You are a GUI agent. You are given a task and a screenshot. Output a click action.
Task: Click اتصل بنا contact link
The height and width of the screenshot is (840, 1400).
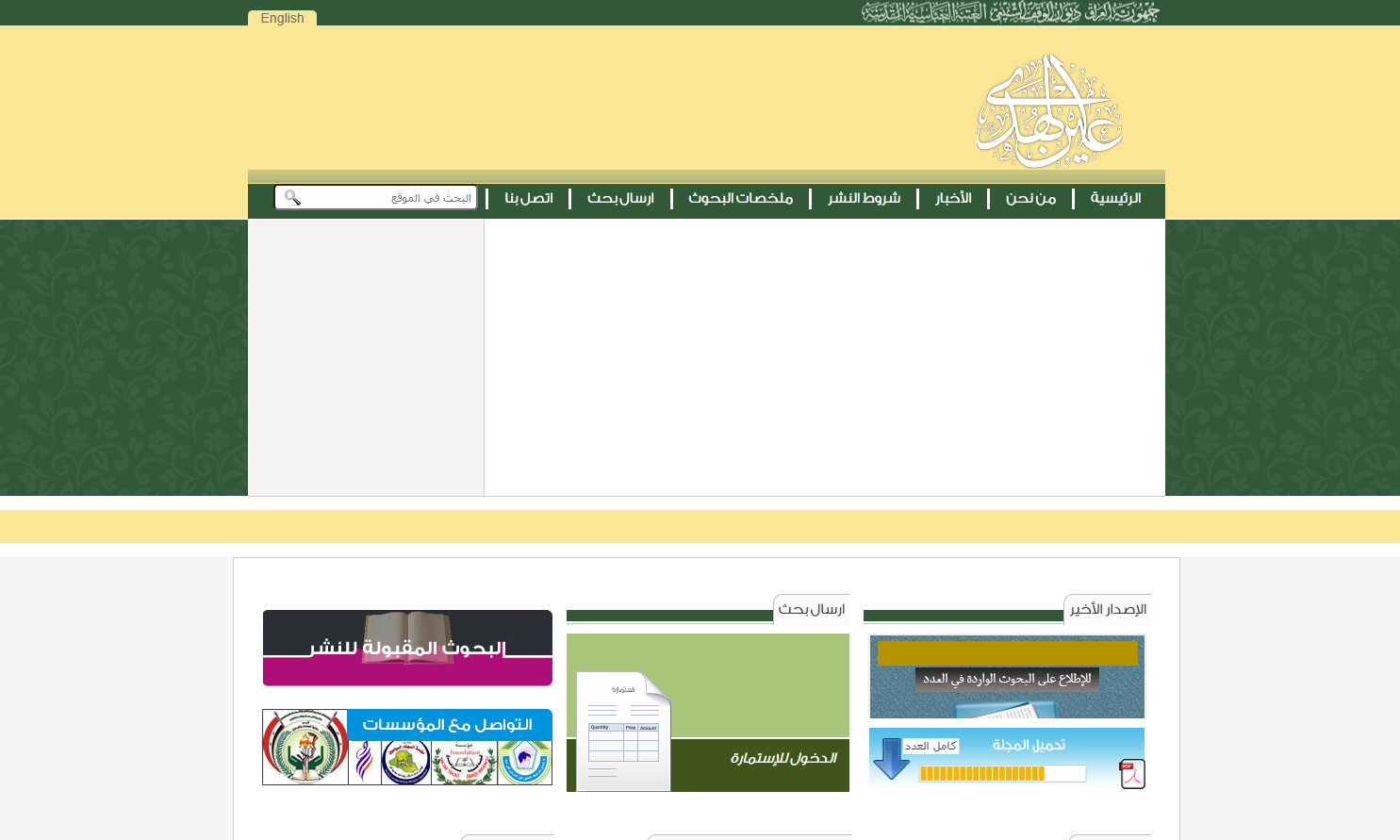pos(529,198)
